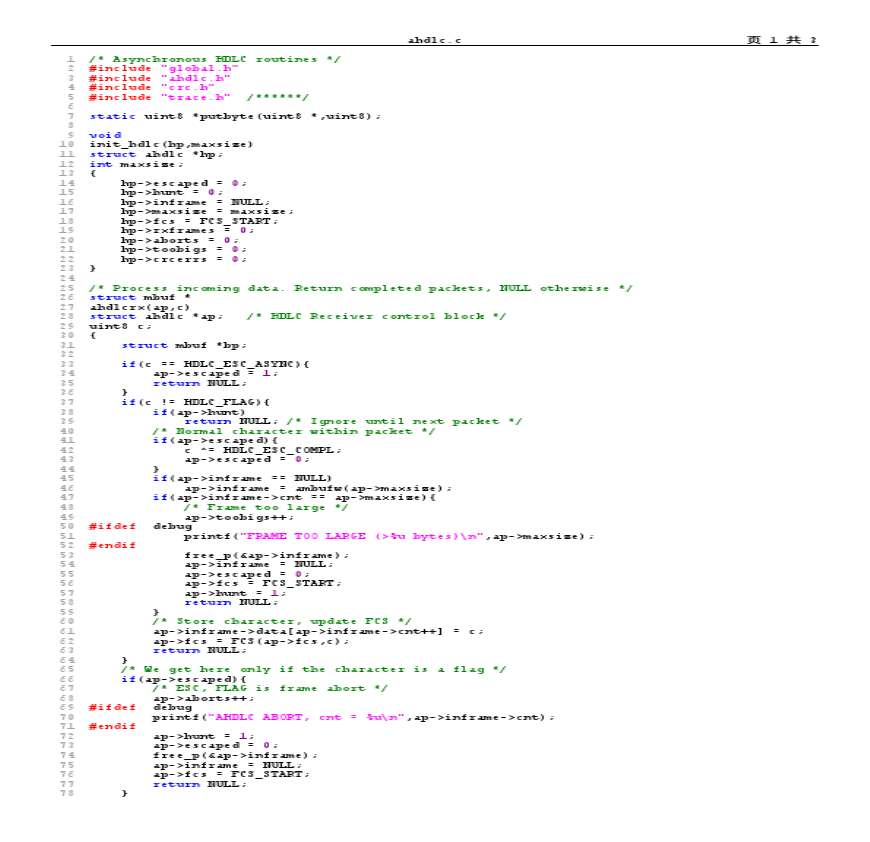The height and width of the screenshot is (842, 870).
Task: Click the hp->crcerrs = 0 statement
Action: (x=183, y=259)
